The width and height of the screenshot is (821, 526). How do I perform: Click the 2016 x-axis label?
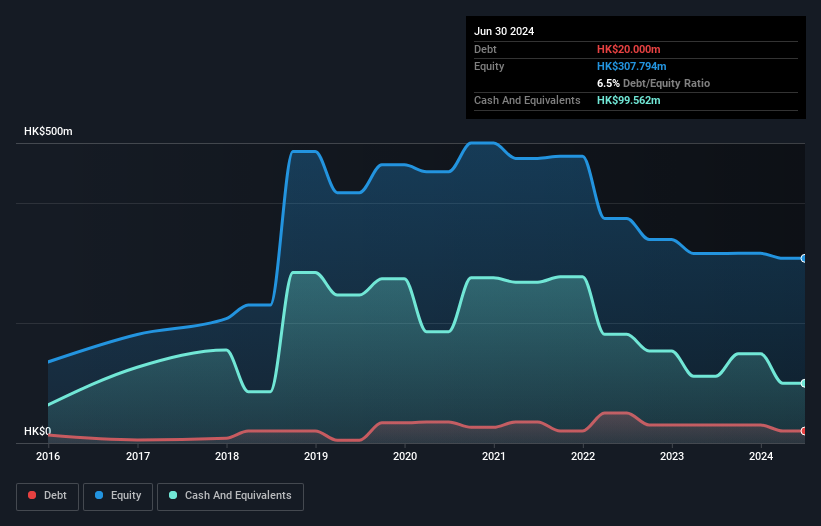48,456
